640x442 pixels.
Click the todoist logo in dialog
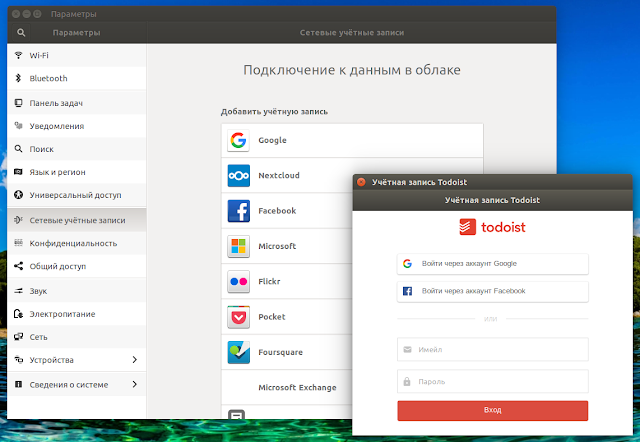click(x=492, y=227)
